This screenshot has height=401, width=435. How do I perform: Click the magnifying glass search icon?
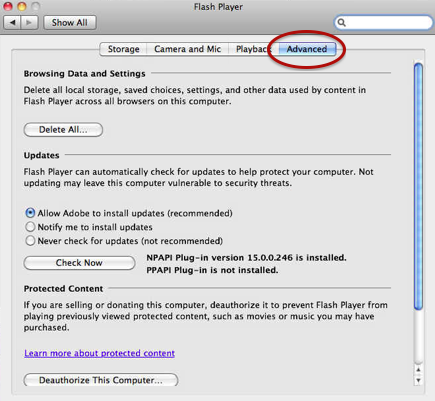click(x=341, y=23)
